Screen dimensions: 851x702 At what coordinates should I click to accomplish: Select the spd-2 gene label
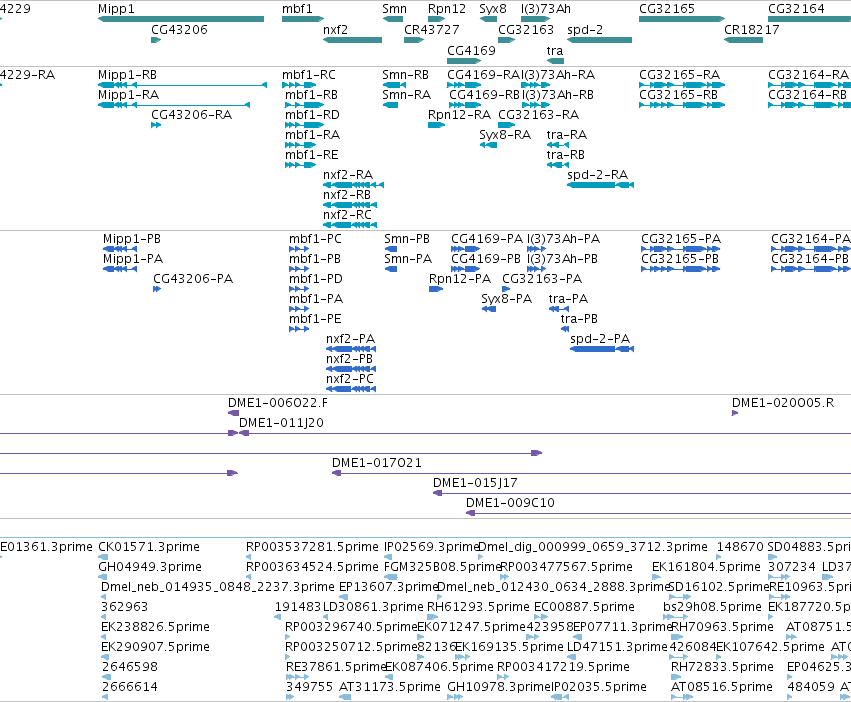[585, 29]
